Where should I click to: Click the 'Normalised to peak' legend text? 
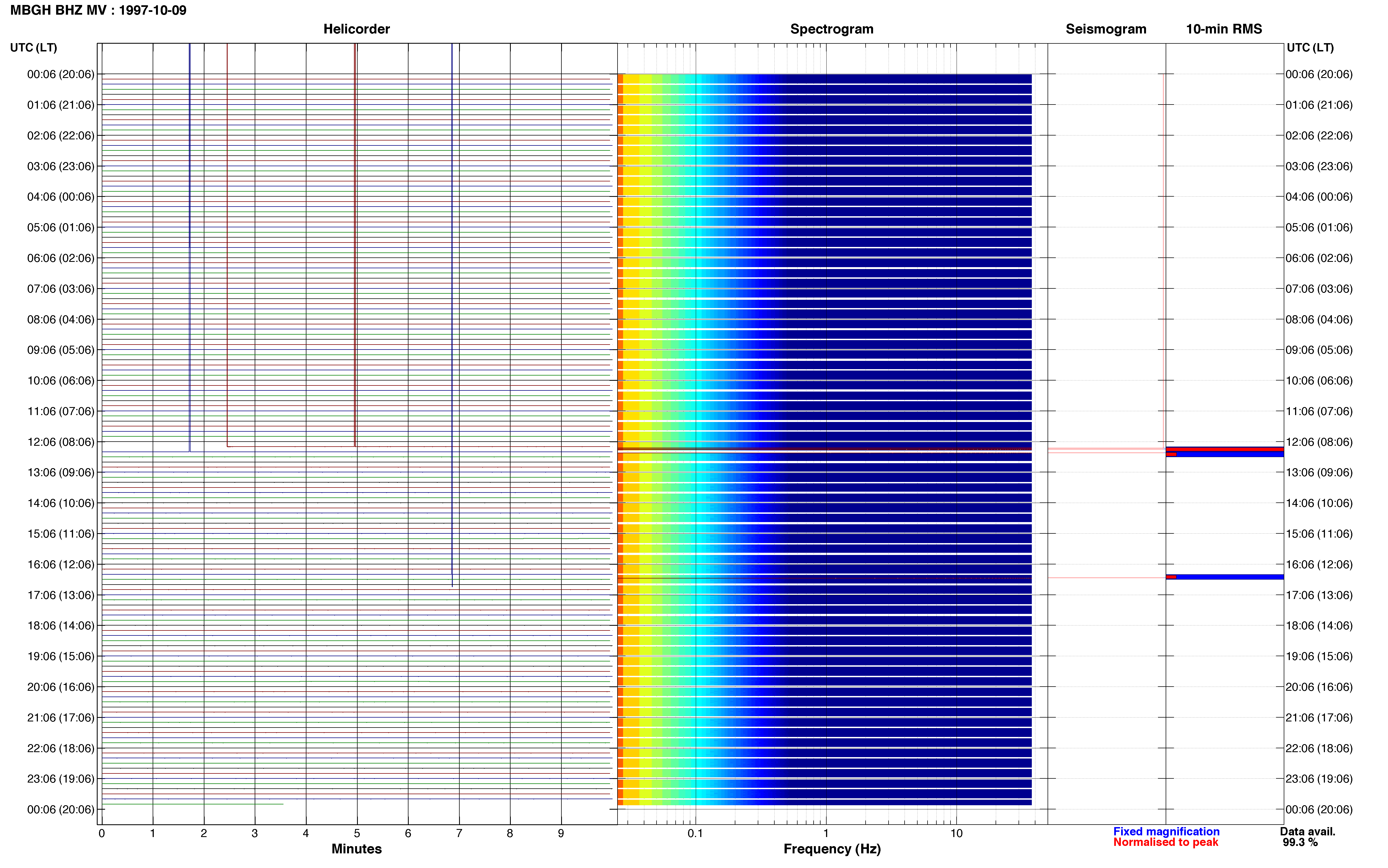[x=1165, y=842]
